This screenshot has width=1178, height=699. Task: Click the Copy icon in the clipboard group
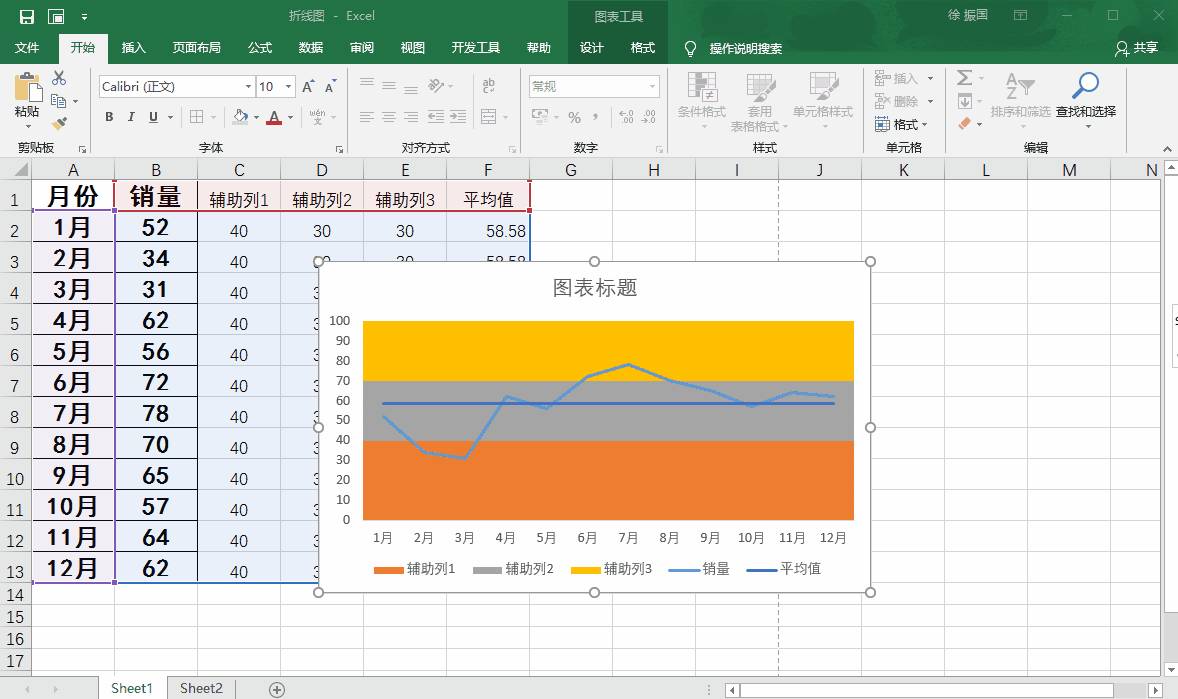[59, 101]
